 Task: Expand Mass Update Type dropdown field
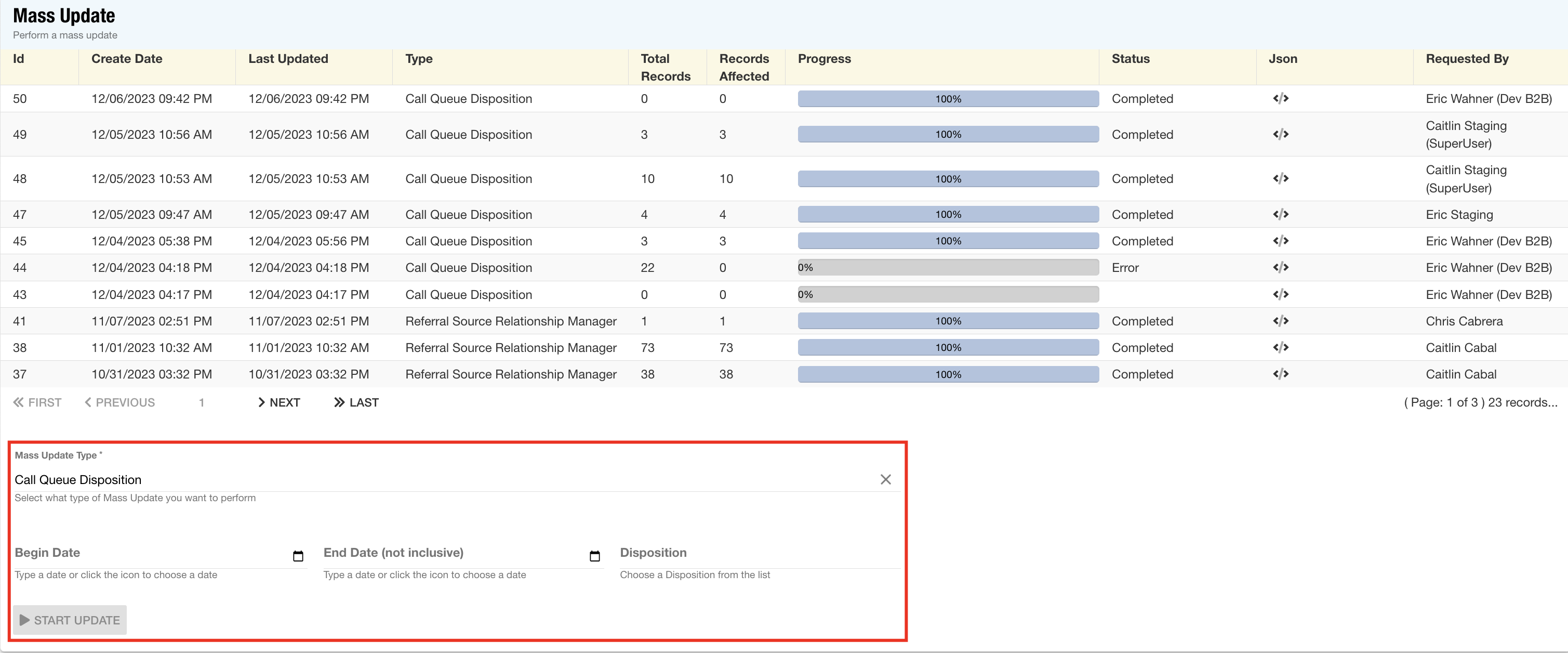tap(426, 480)
